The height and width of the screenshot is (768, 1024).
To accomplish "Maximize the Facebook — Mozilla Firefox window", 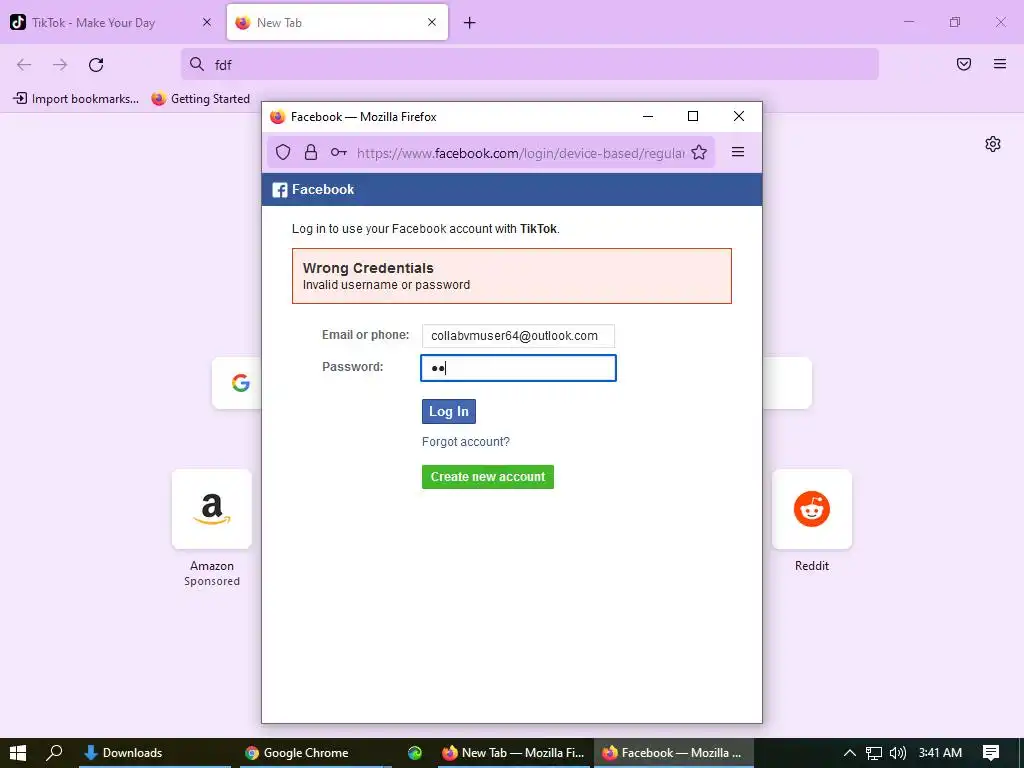I will (693, 116).
